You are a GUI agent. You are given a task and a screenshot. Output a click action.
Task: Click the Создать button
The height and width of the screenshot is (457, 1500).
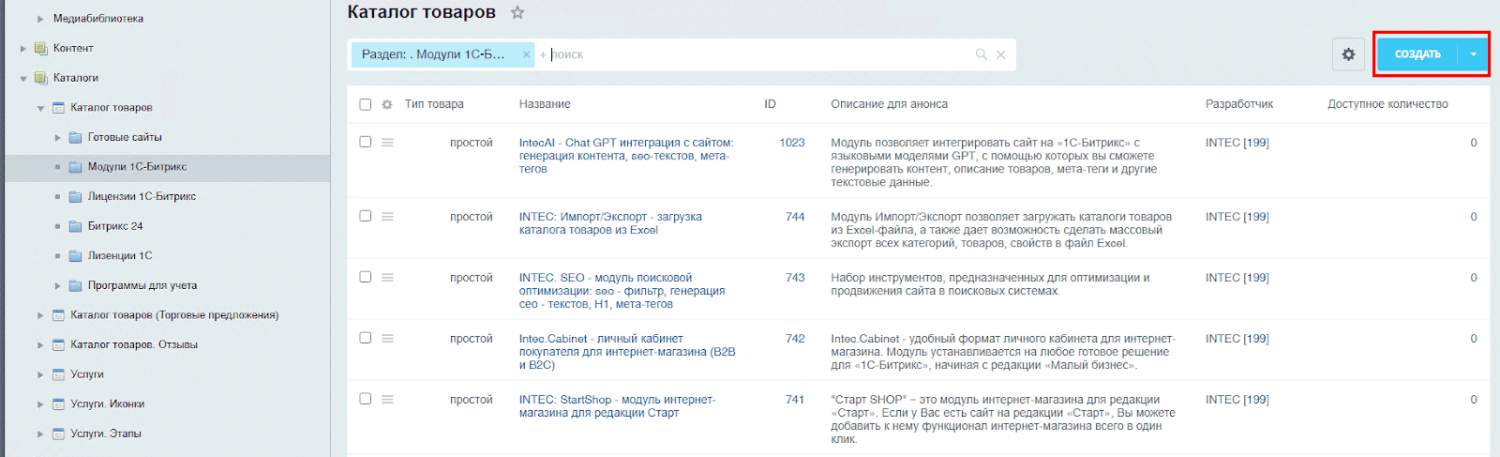(1417, 54)
